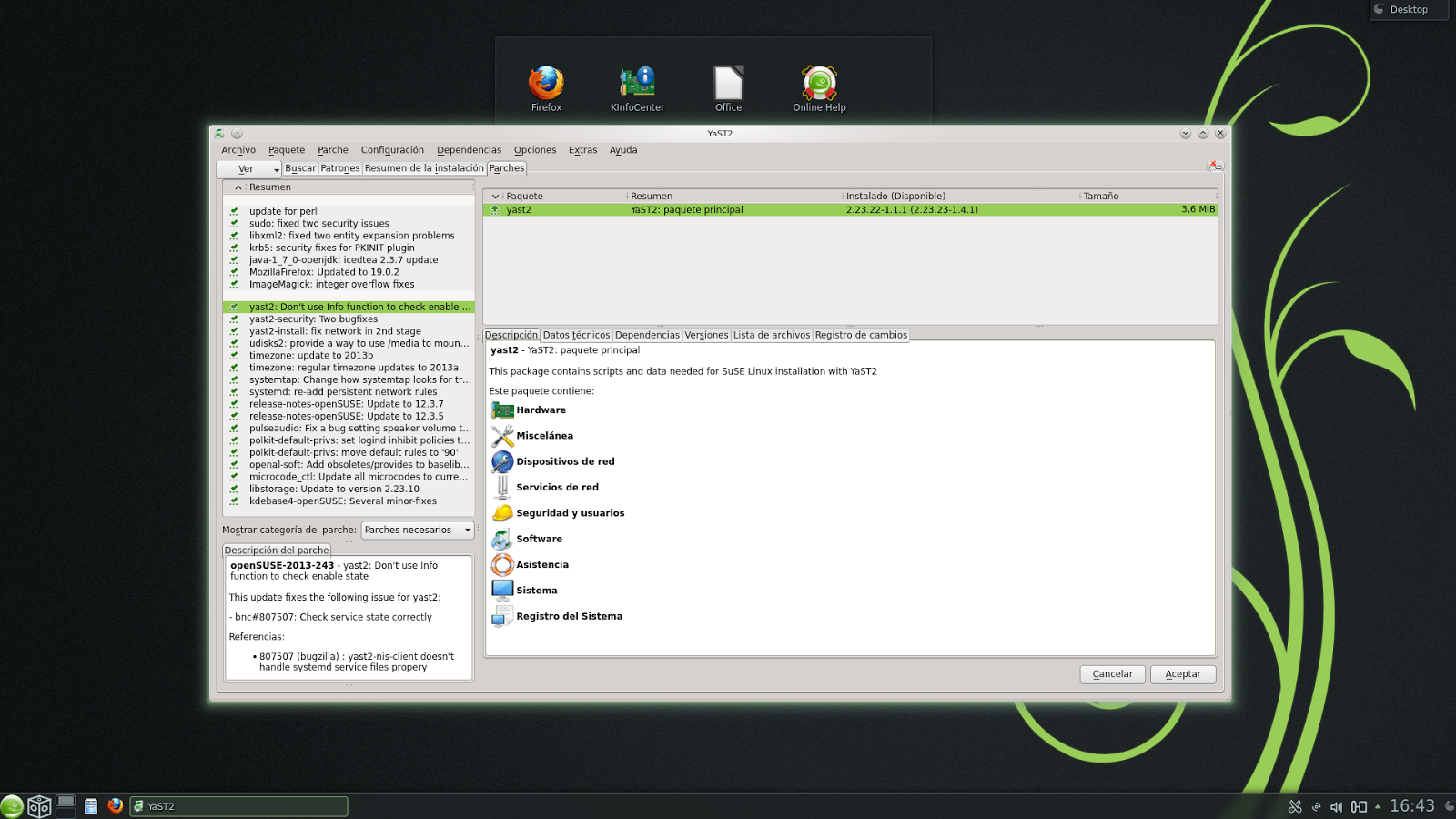Select the Software category icon
This screenshot has height=819, width=1456.
pos(501,538)
